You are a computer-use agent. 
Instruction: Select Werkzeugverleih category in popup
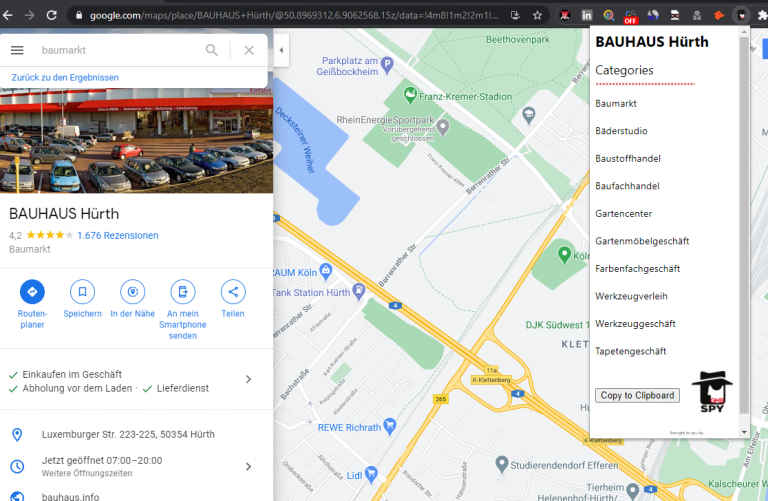pos(631,296)
